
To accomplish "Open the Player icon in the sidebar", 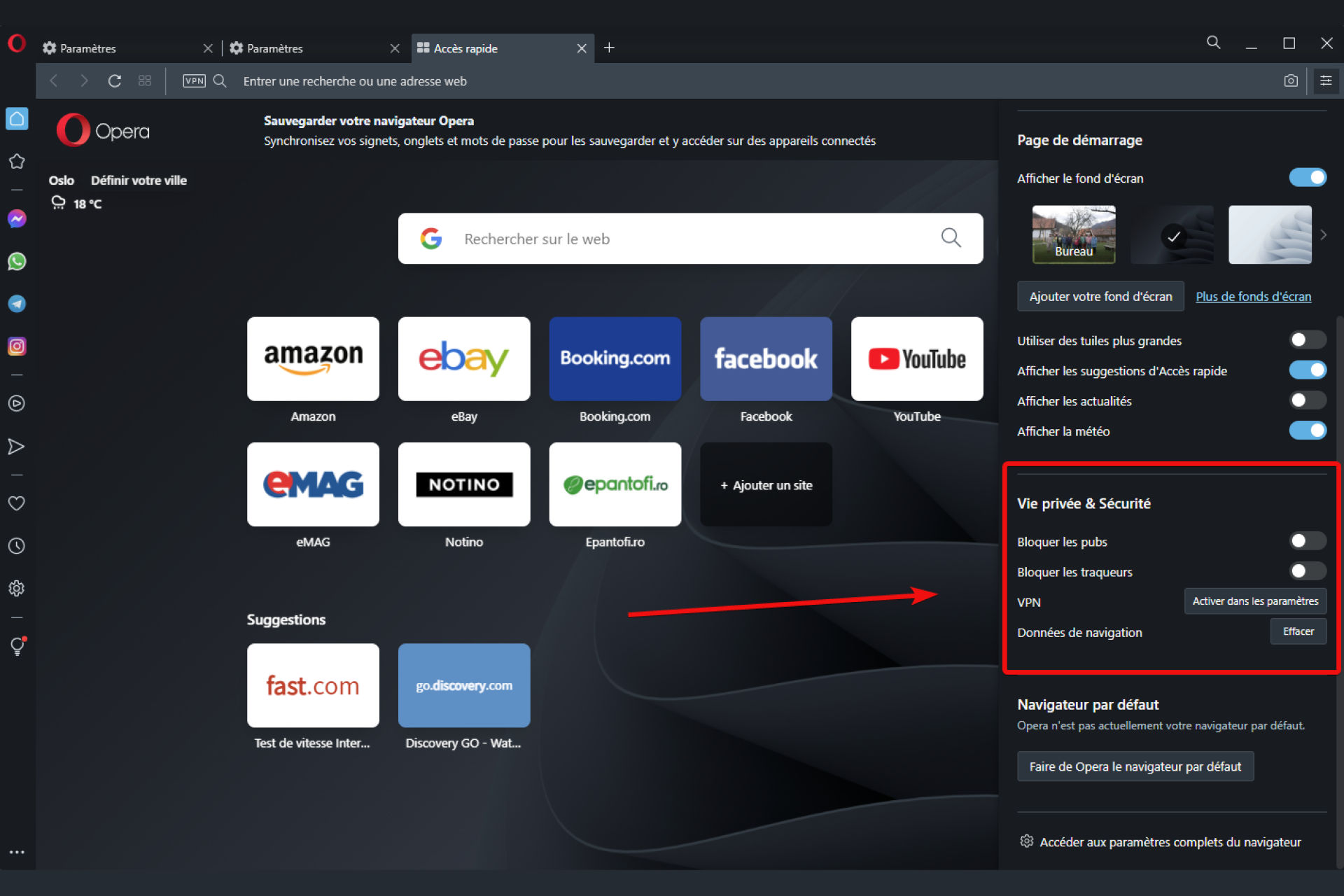I will click(x=17, y=404).
